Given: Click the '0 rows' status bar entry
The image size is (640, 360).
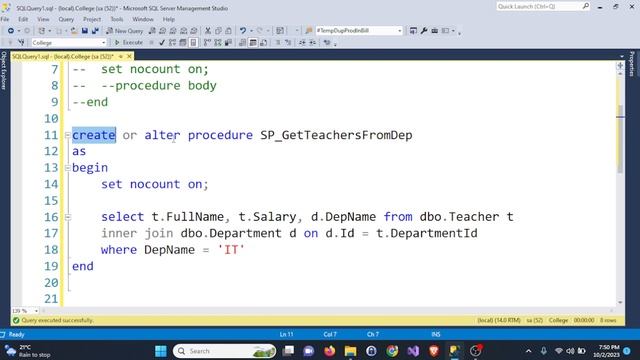Looking at the screenshot, I should 608,320.
